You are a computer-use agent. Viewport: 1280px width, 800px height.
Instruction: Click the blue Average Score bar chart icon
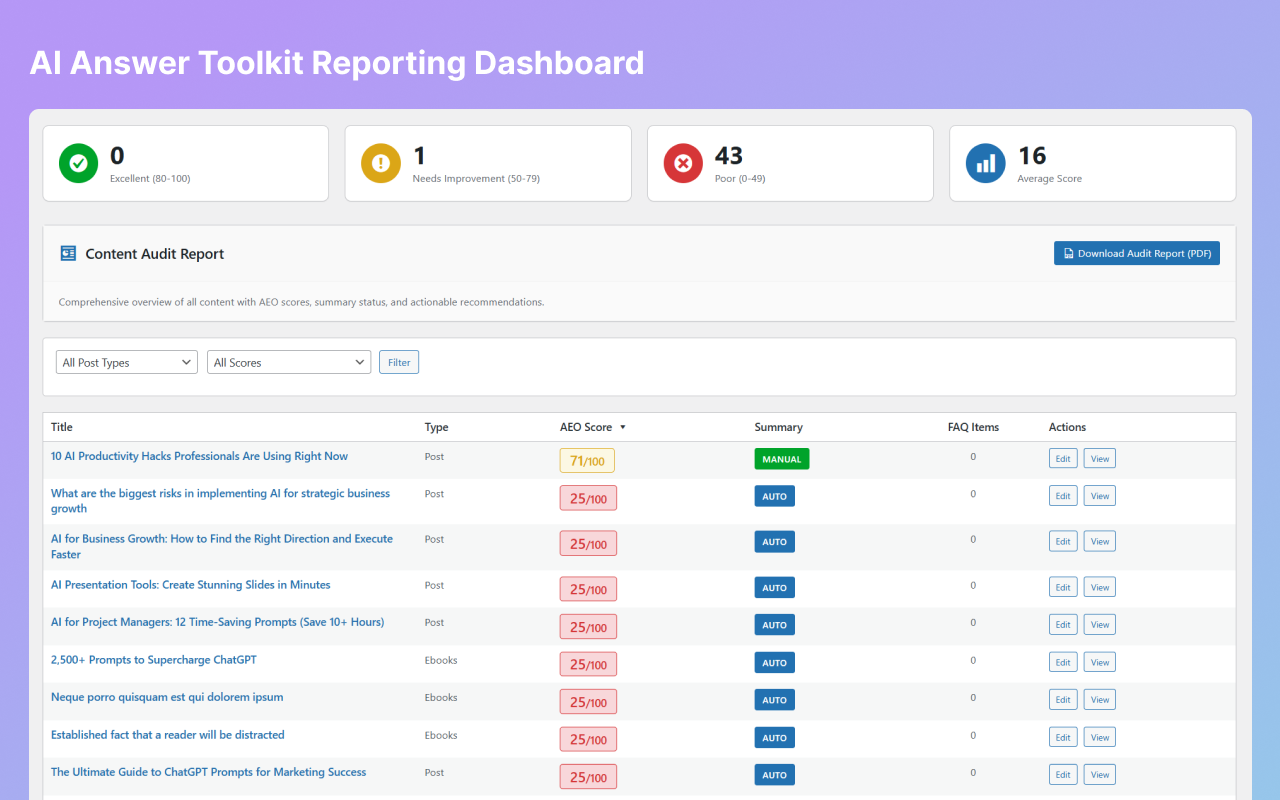985,163
